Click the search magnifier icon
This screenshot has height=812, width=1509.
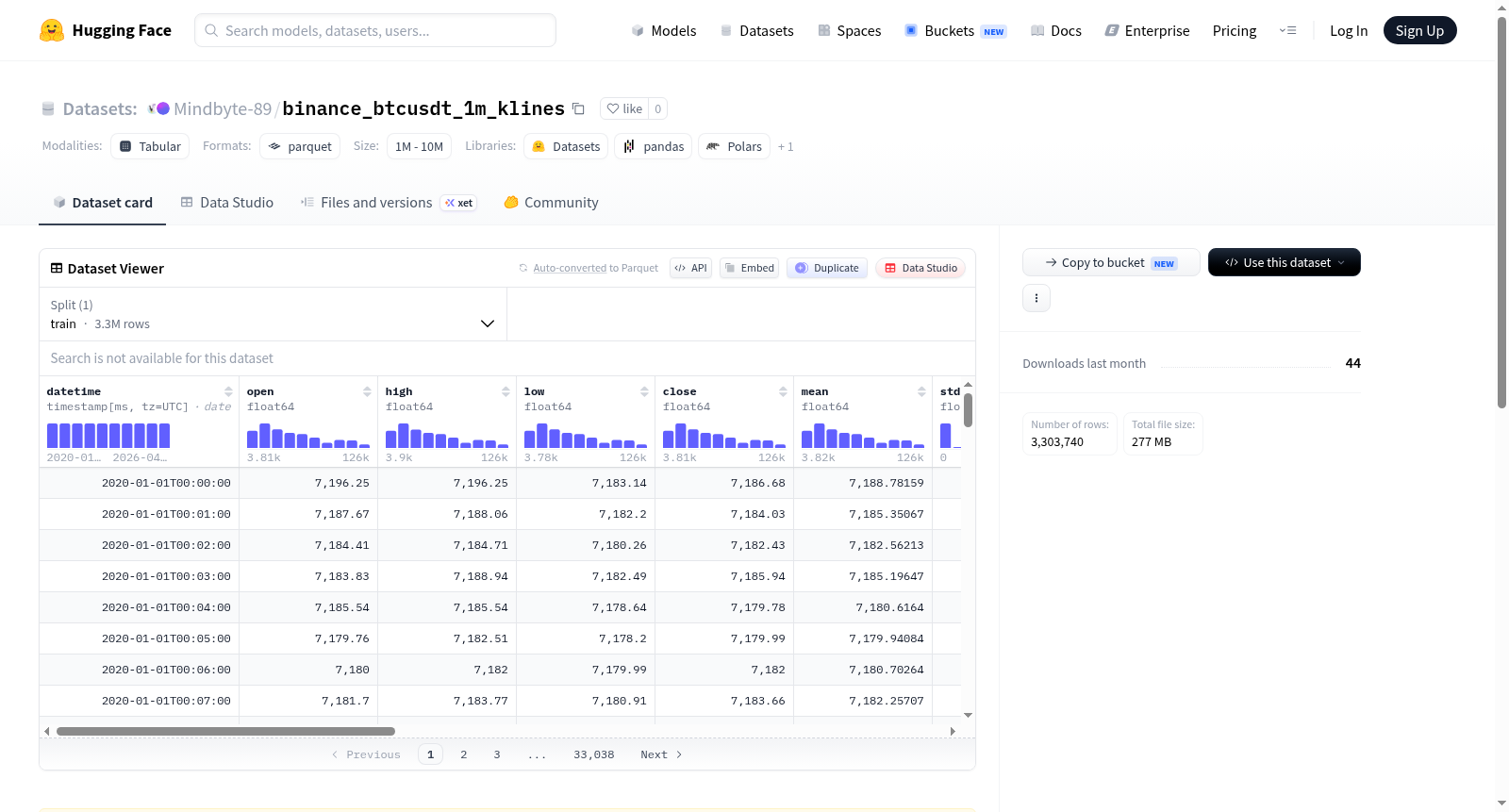(212, 30)
